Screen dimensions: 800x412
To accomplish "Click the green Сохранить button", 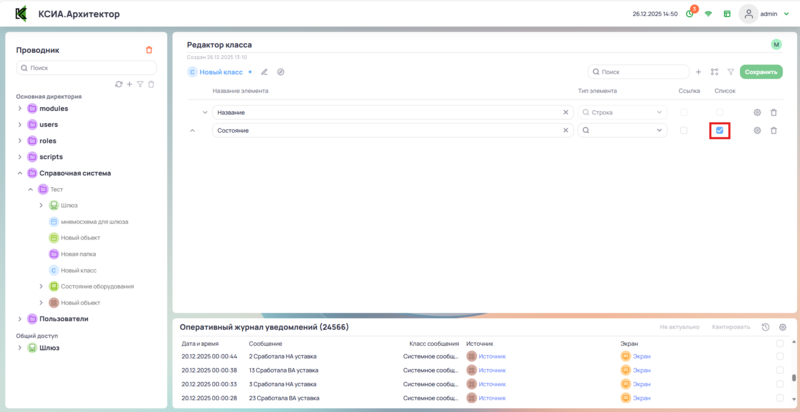I will coord(761,72).
